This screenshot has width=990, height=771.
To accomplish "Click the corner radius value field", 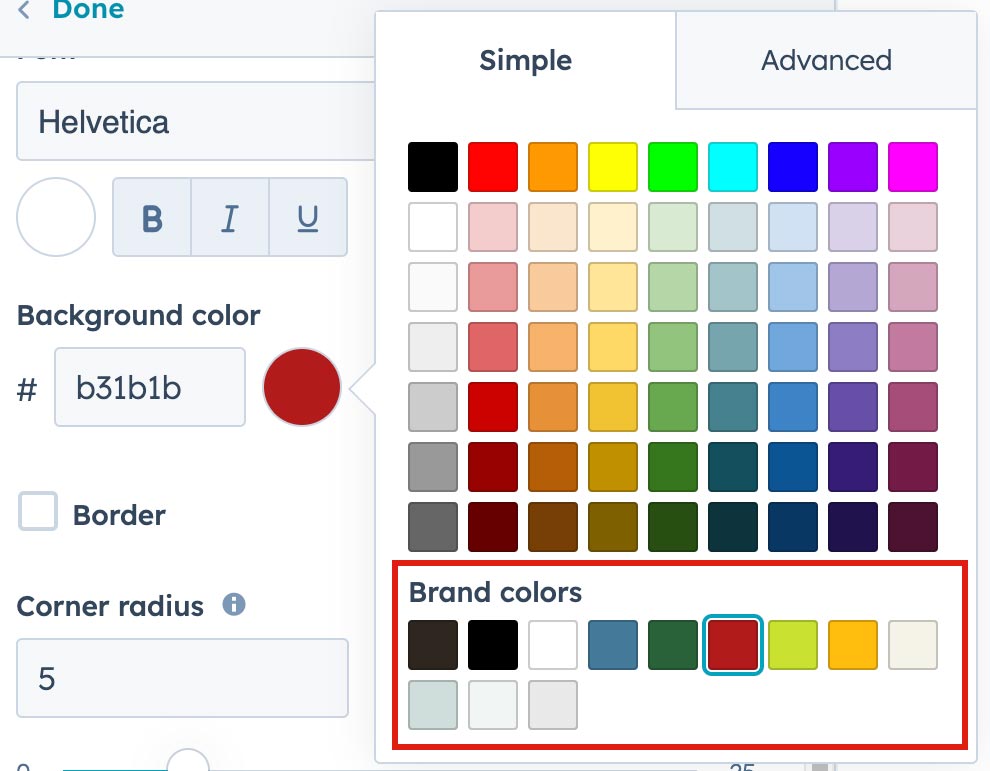I will [x=182, y=679].
